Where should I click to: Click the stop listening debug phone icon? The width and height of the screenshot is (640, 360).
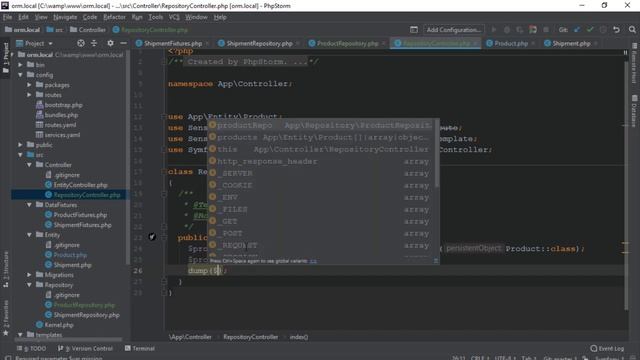point(533,30)
